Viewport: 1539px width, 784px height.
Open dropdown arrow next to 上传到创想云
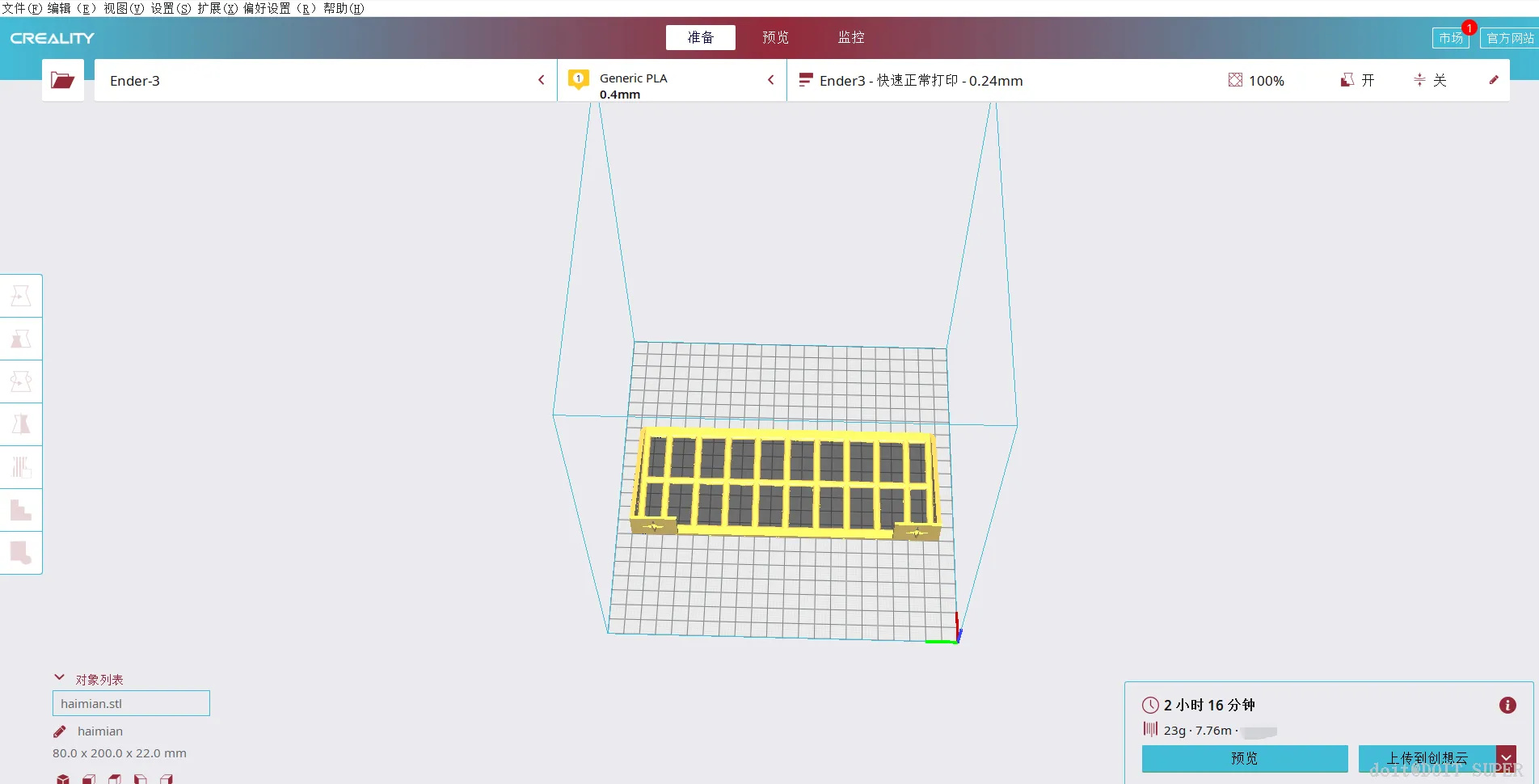coord(1507,758)
